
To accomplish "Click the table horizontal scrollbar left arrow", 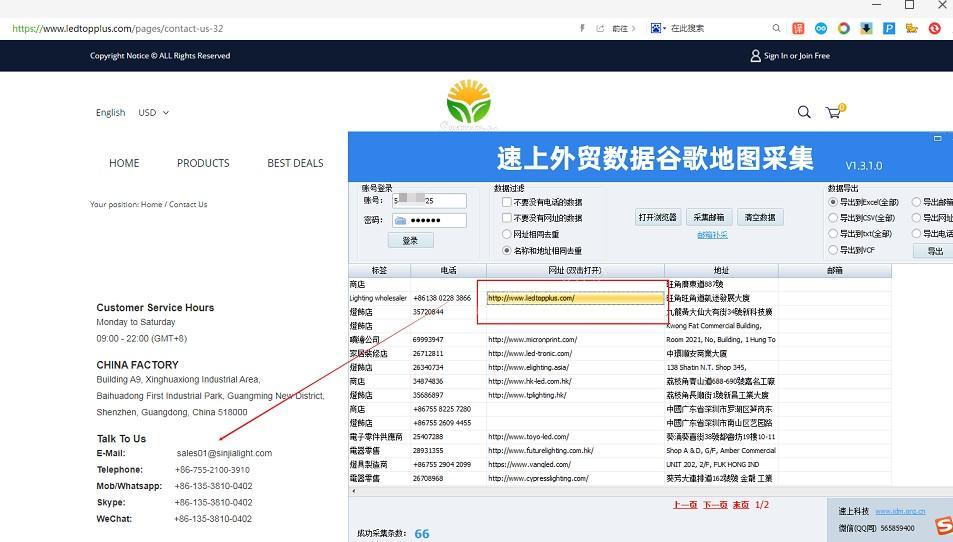I will [x=353, y=491].
